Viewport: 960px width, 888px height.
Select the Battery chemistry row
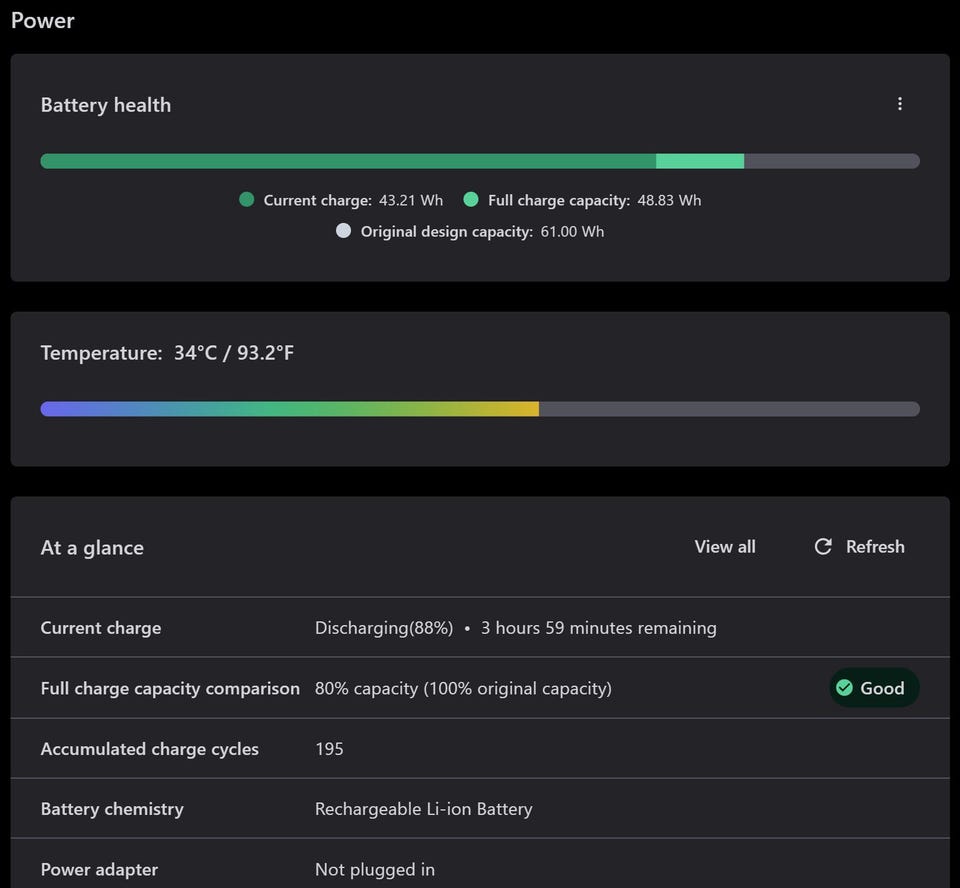click(x=480, y=809)
